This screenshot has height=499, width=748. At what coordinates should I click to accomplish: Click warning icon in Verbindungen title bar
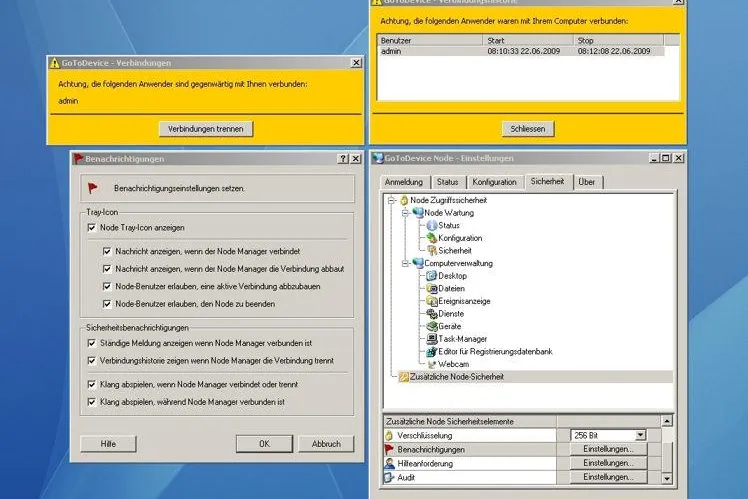tap(54, 63)
